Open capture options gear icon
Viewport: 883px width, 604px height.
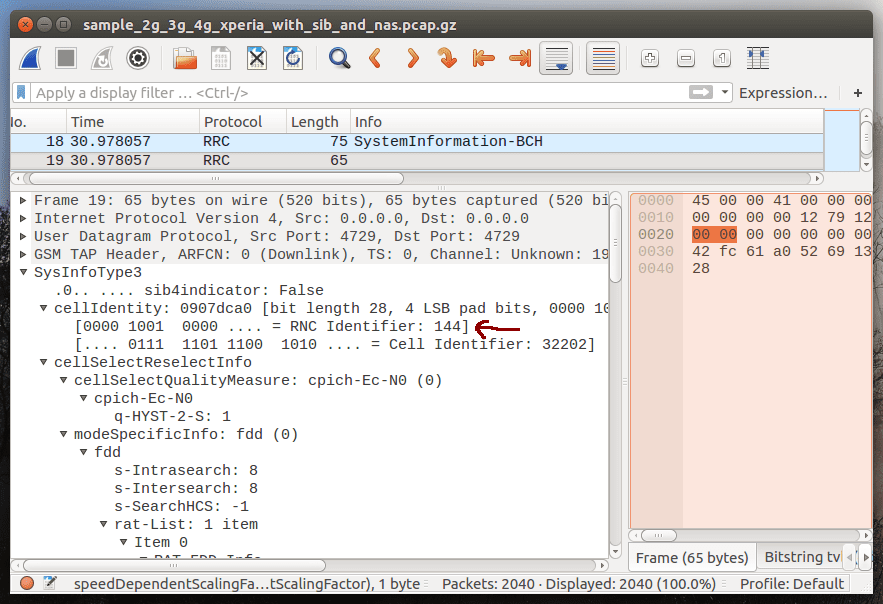coord(138,58)
